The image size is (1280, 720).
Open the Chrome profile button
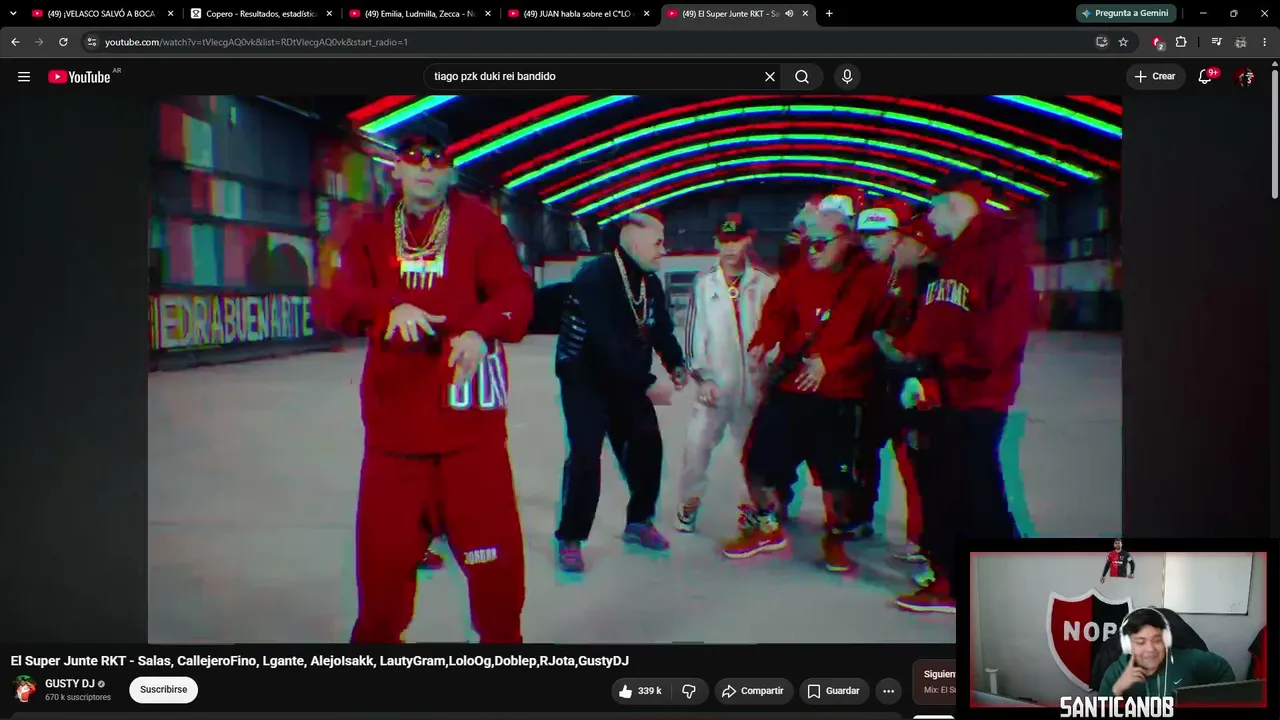(1241, 42)
